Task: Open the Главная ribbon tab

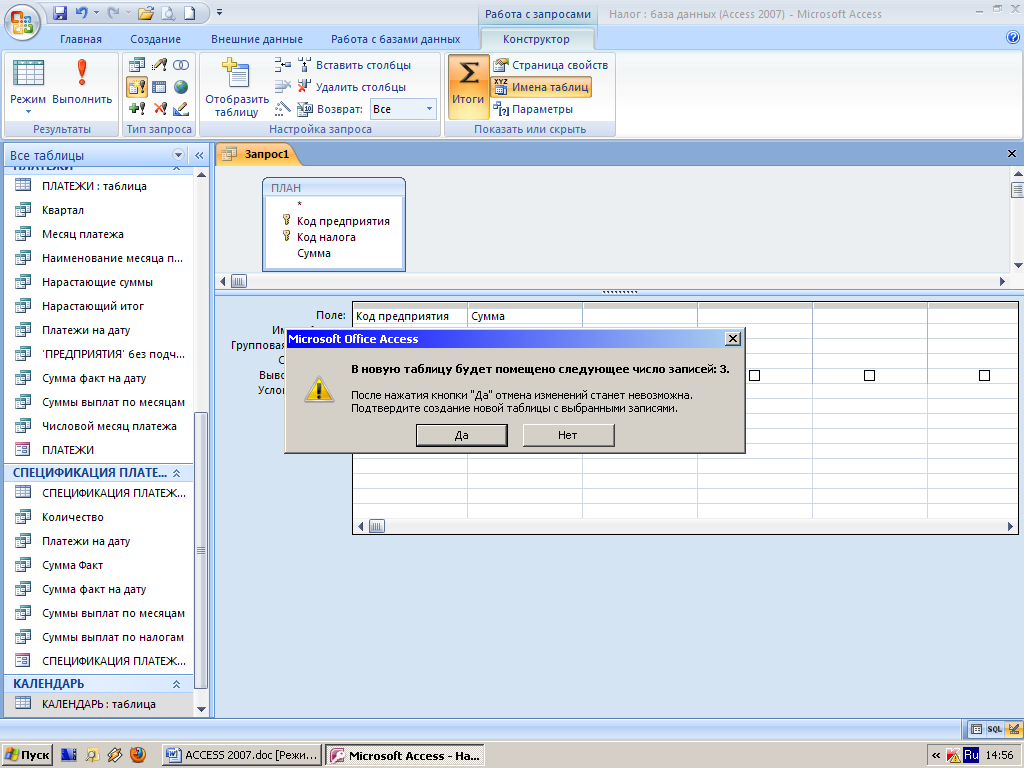Action: 81,39
